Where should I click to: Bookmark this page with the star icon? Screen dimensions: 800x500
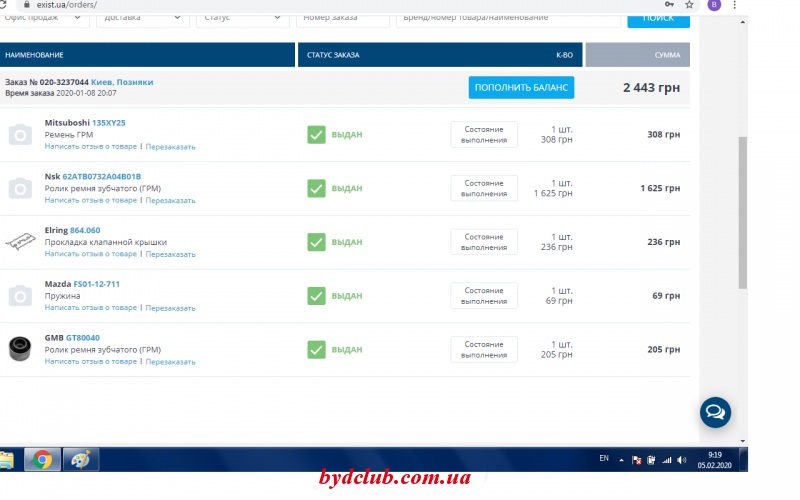[x=689, y=5]
